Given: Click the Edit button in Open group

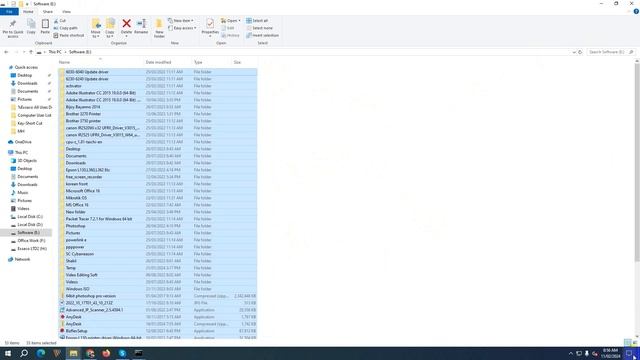Looking at the screenshot, I should 228,28.
